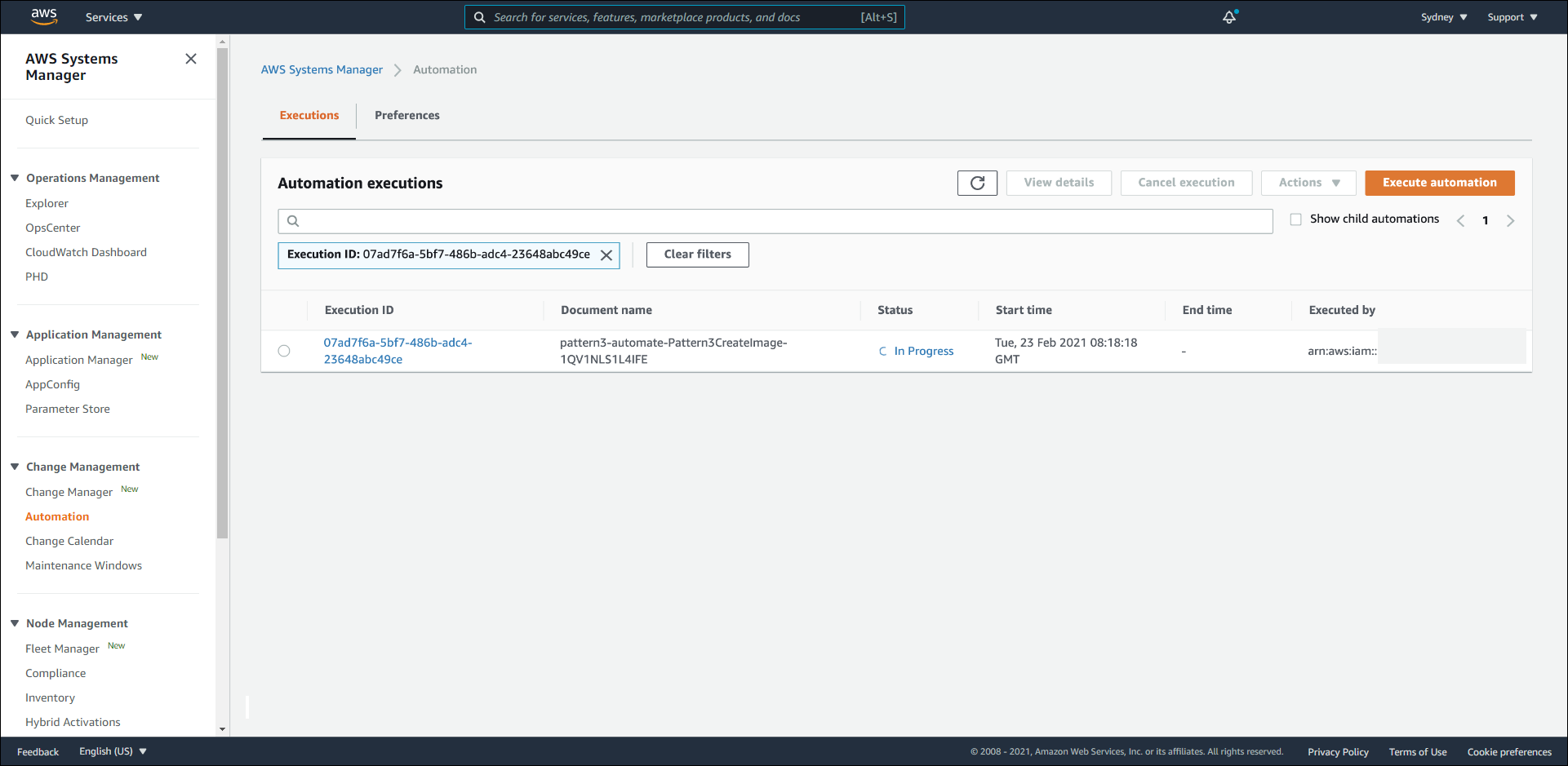The height and width of the screenshot is (766, 1568).
Task: Open Application Manager in sidebar
Action: point(78,360)
